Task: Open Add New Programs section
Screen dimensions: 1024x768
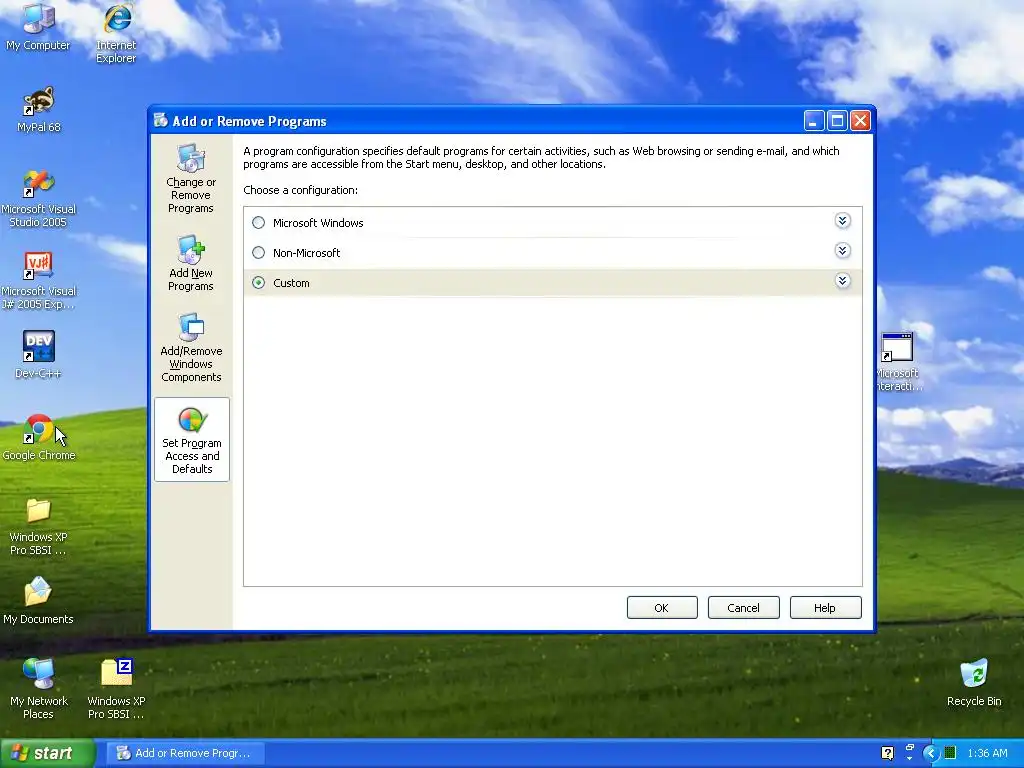Action: (191, 263)
